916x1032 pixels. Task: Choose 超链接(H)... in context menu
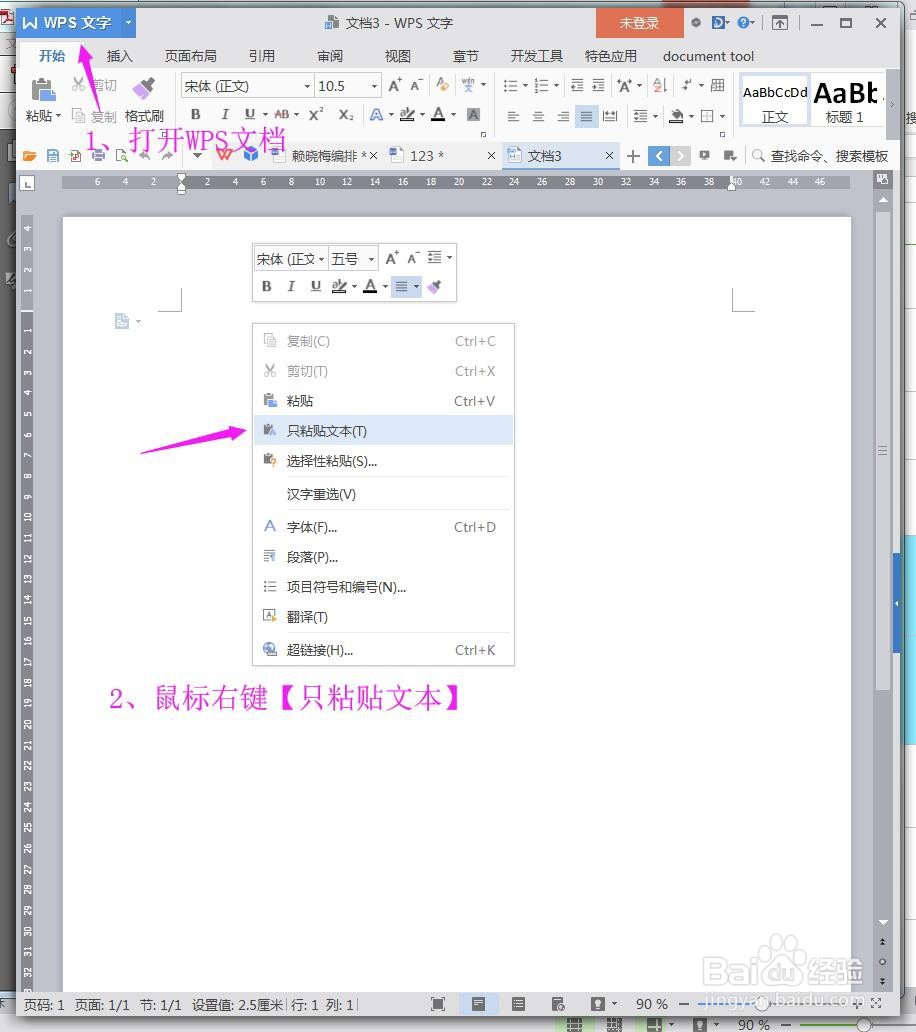pos(383,650)
